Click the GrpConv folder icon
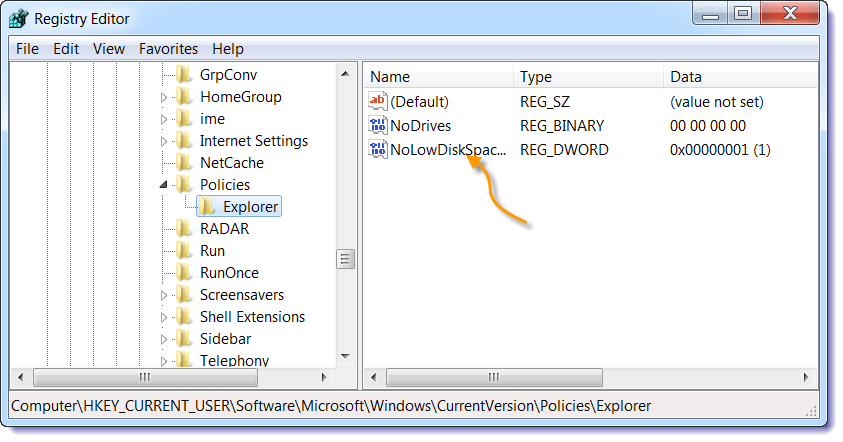 point(184,75)
